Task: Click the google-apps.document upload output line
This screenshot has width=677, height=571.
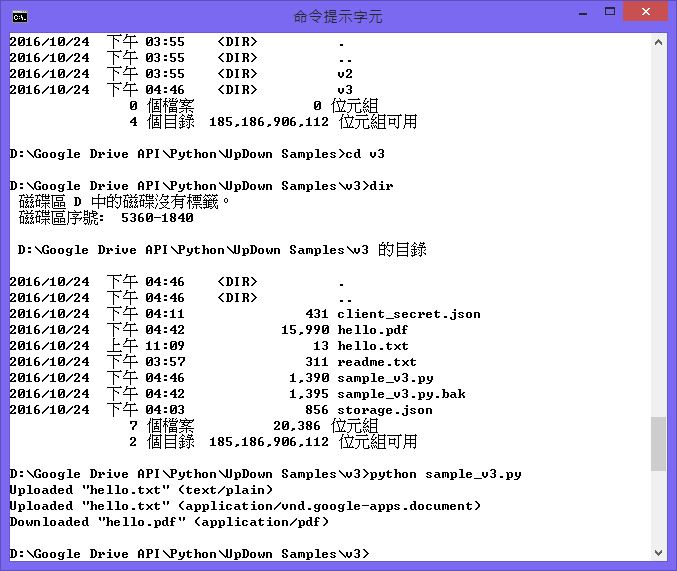Action: tap(245, 506)
